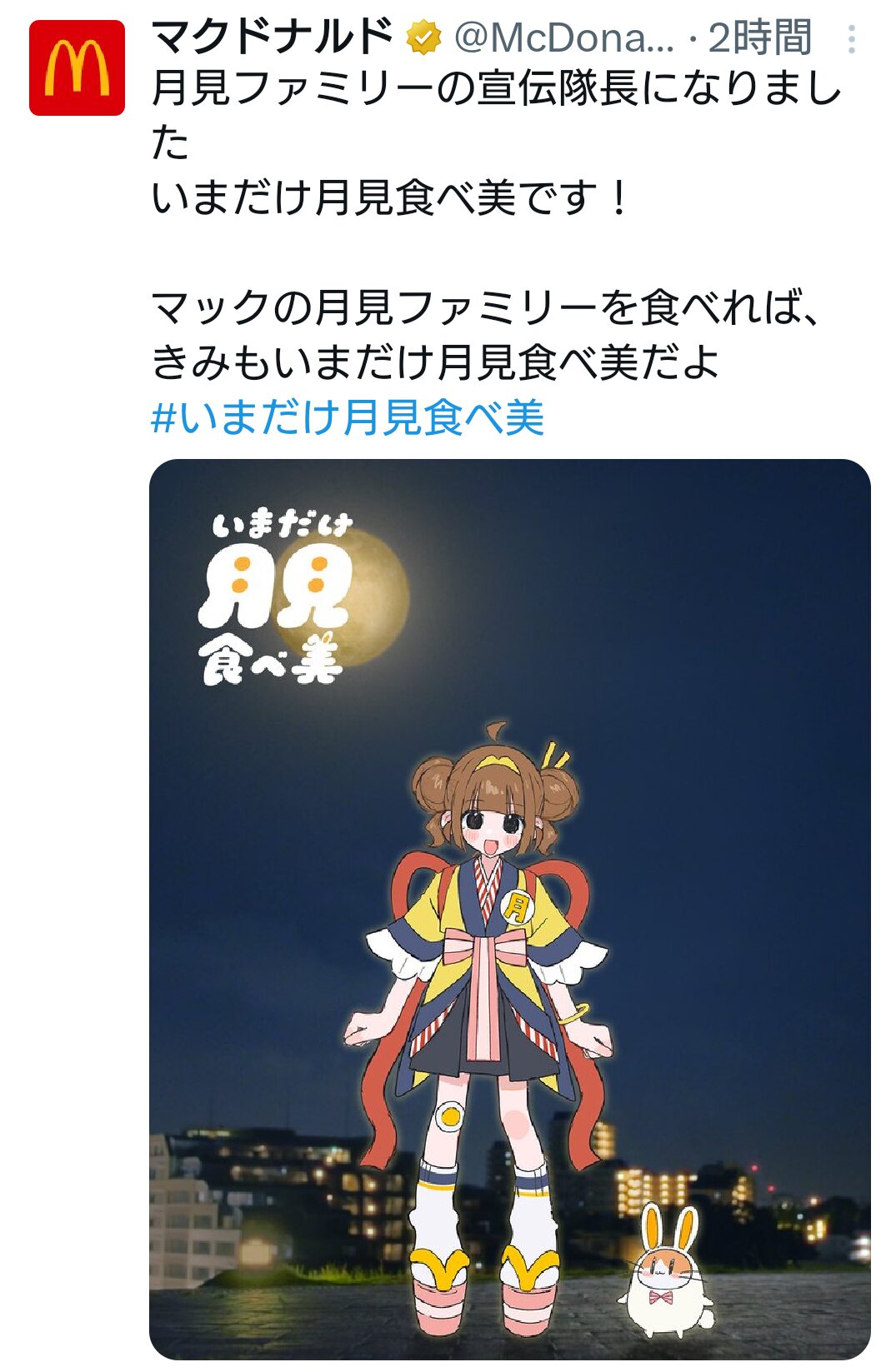896x1372 pixels.
Task: Open the McDonald's profile avatar
Action: pos(77,67)
